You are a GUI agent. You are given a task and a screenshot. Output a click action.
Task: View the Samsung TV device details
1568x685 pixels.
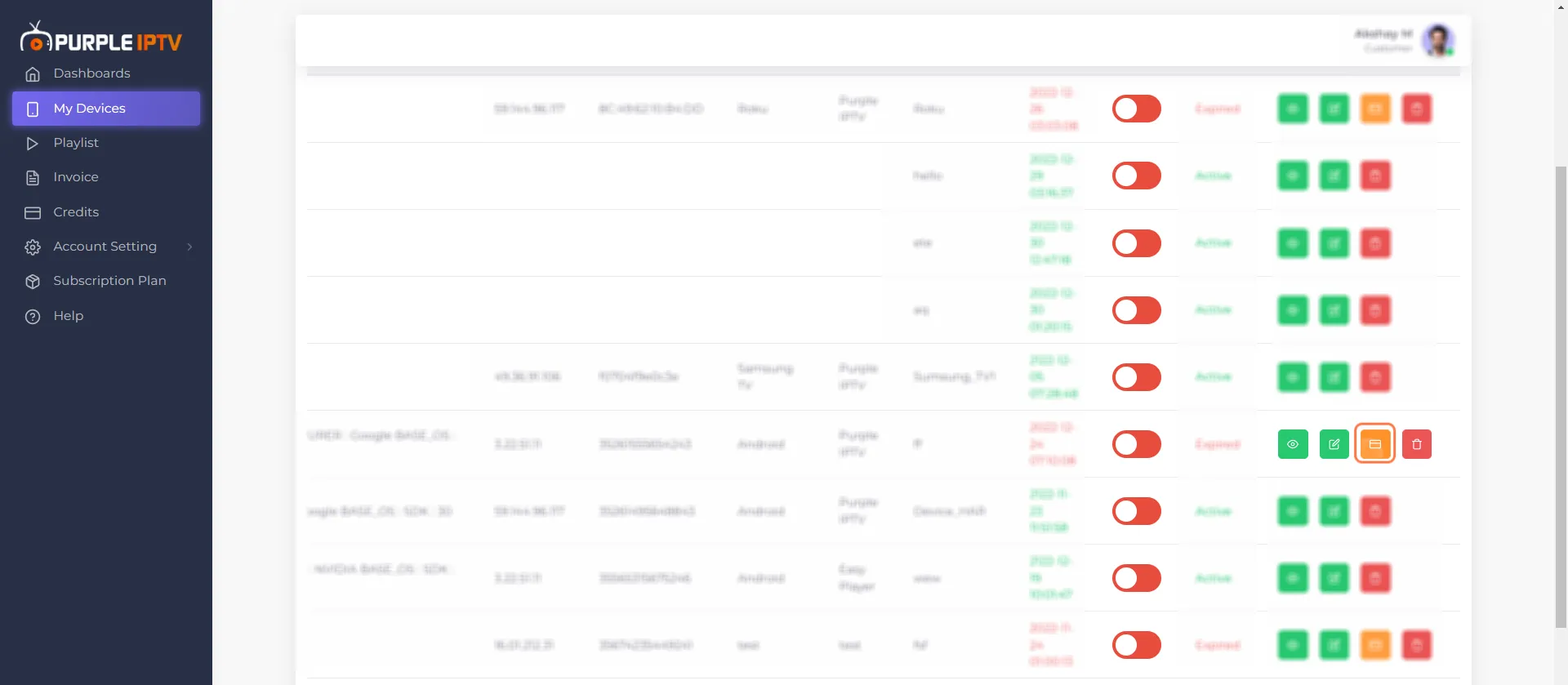point(1293,377)
